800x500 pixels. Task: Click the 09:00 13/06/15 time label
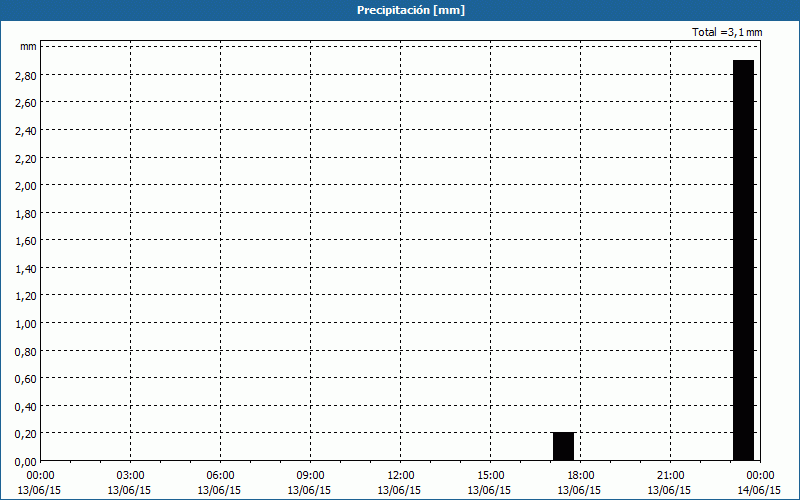tap(310, 483)
